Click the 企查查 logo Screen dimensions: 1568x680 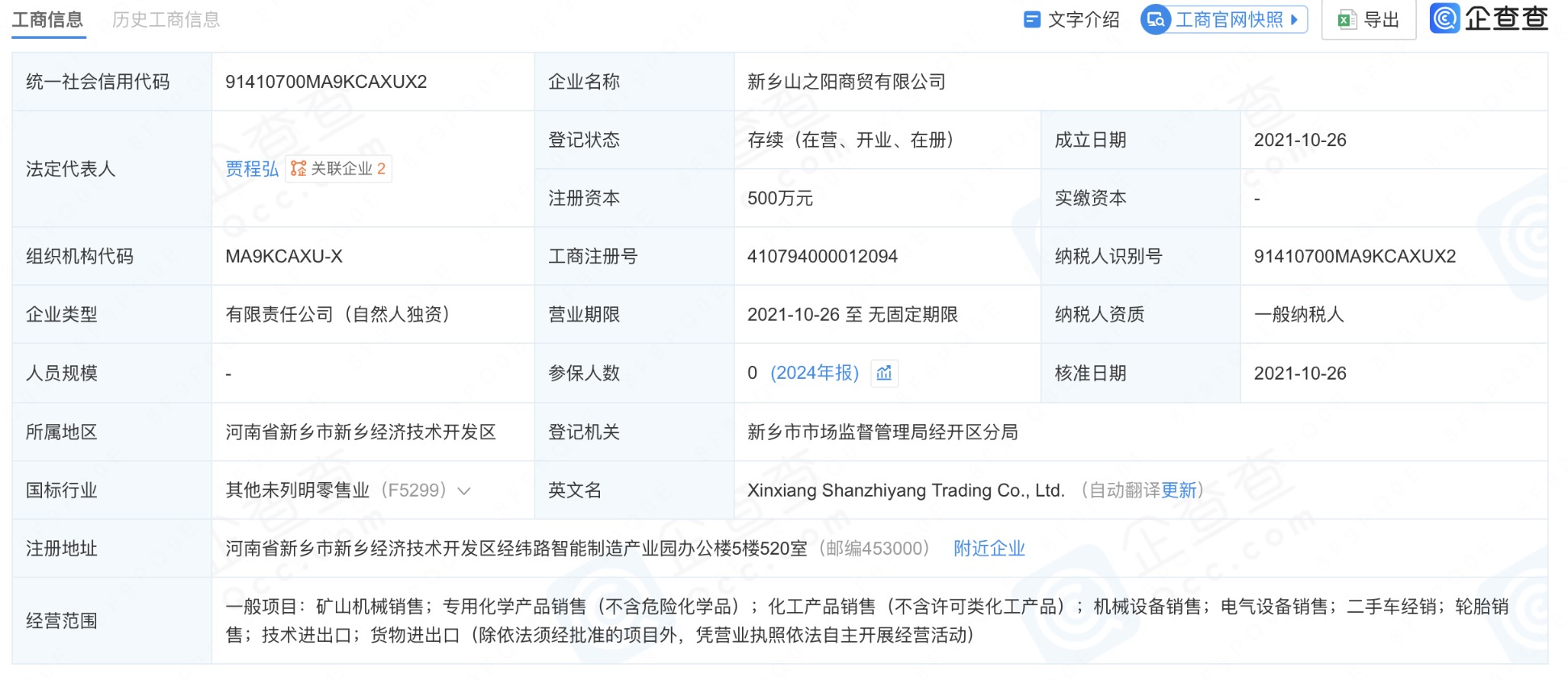coord(1489,19)
